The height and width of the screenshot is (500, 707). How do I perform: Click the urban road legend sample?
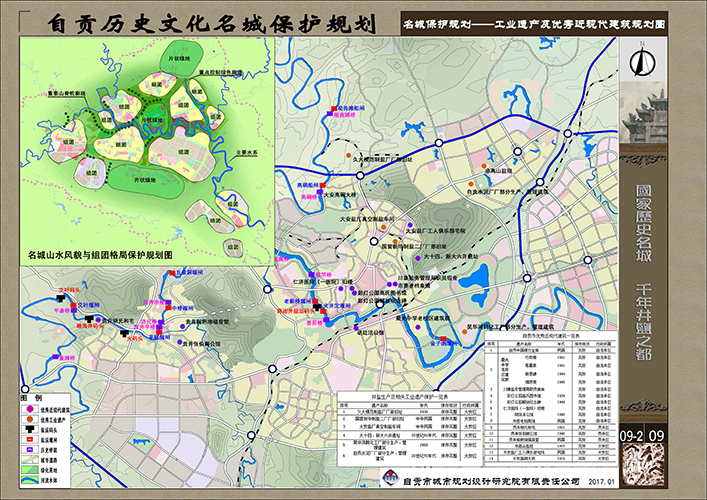[30, 459]
